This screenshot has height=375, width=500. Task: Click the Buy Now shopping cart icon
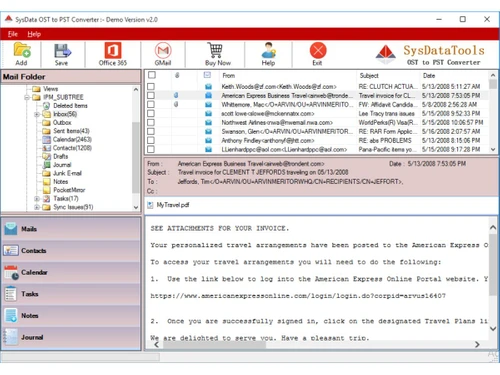click(x=215, y=50)
